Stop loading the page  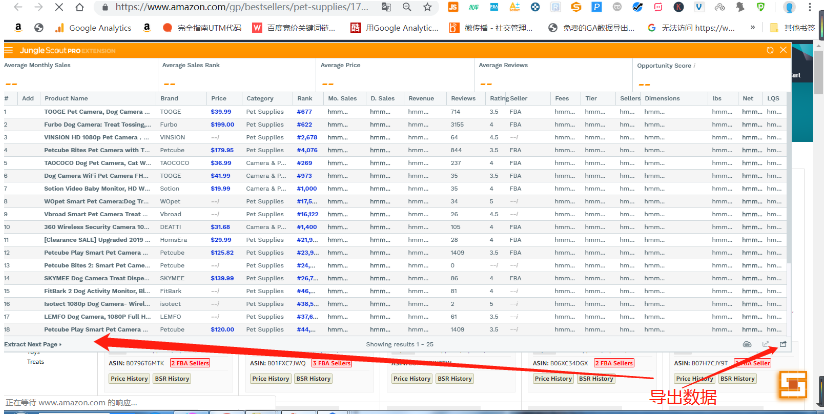point(59,7)
